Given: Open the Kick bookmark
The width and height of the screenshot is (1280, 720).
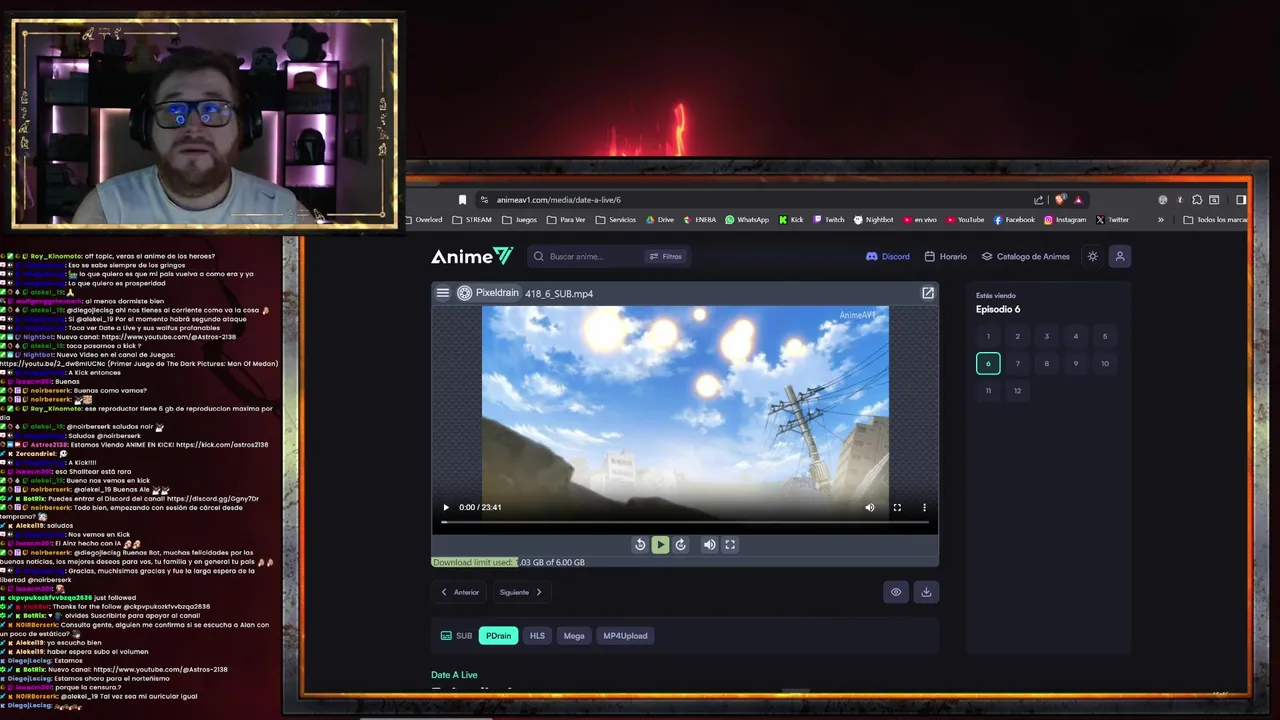Looking at the screenshot, I should (791, 220).
